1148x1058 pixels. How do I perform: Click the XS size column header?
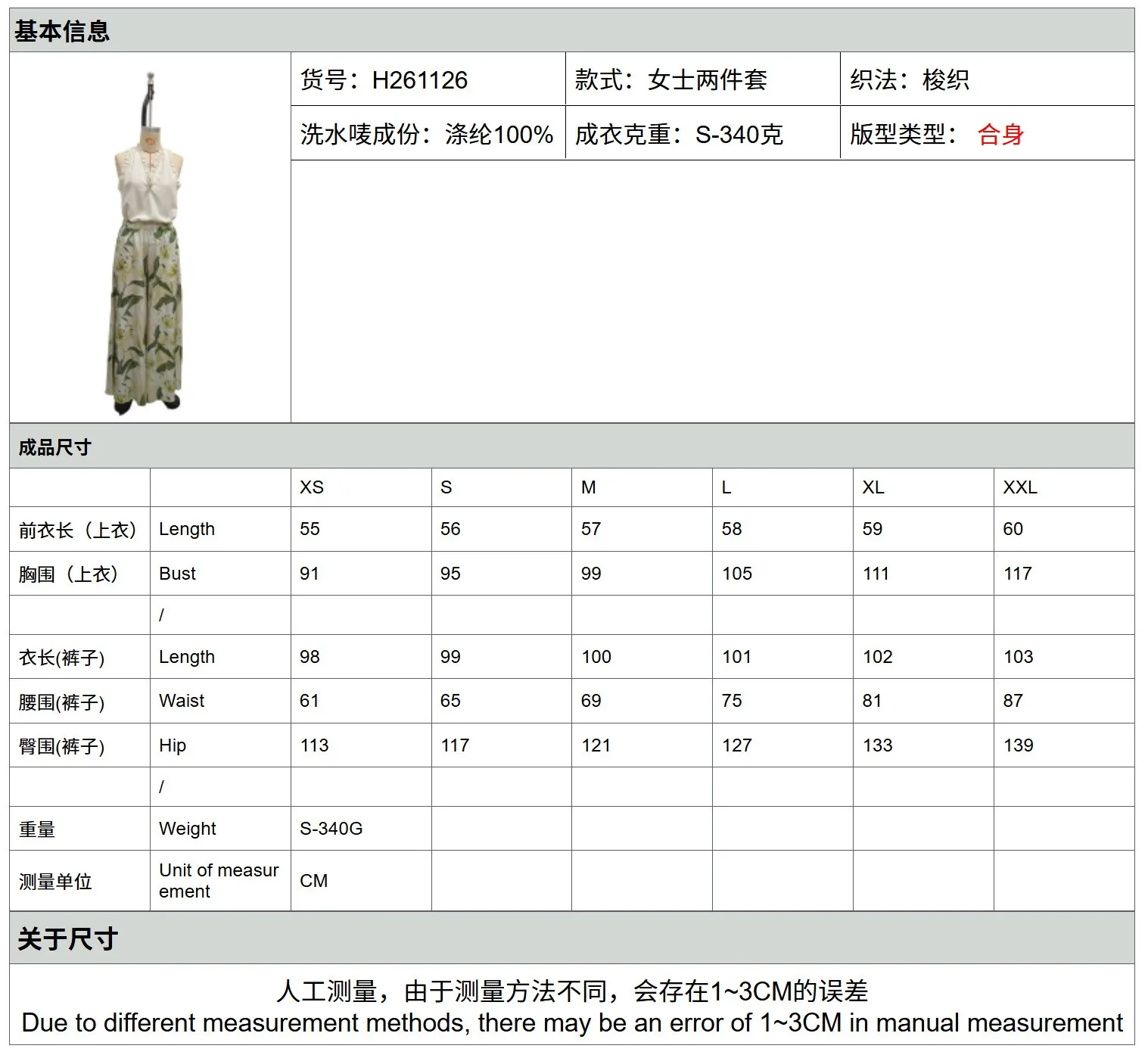[x=361, y=487]
